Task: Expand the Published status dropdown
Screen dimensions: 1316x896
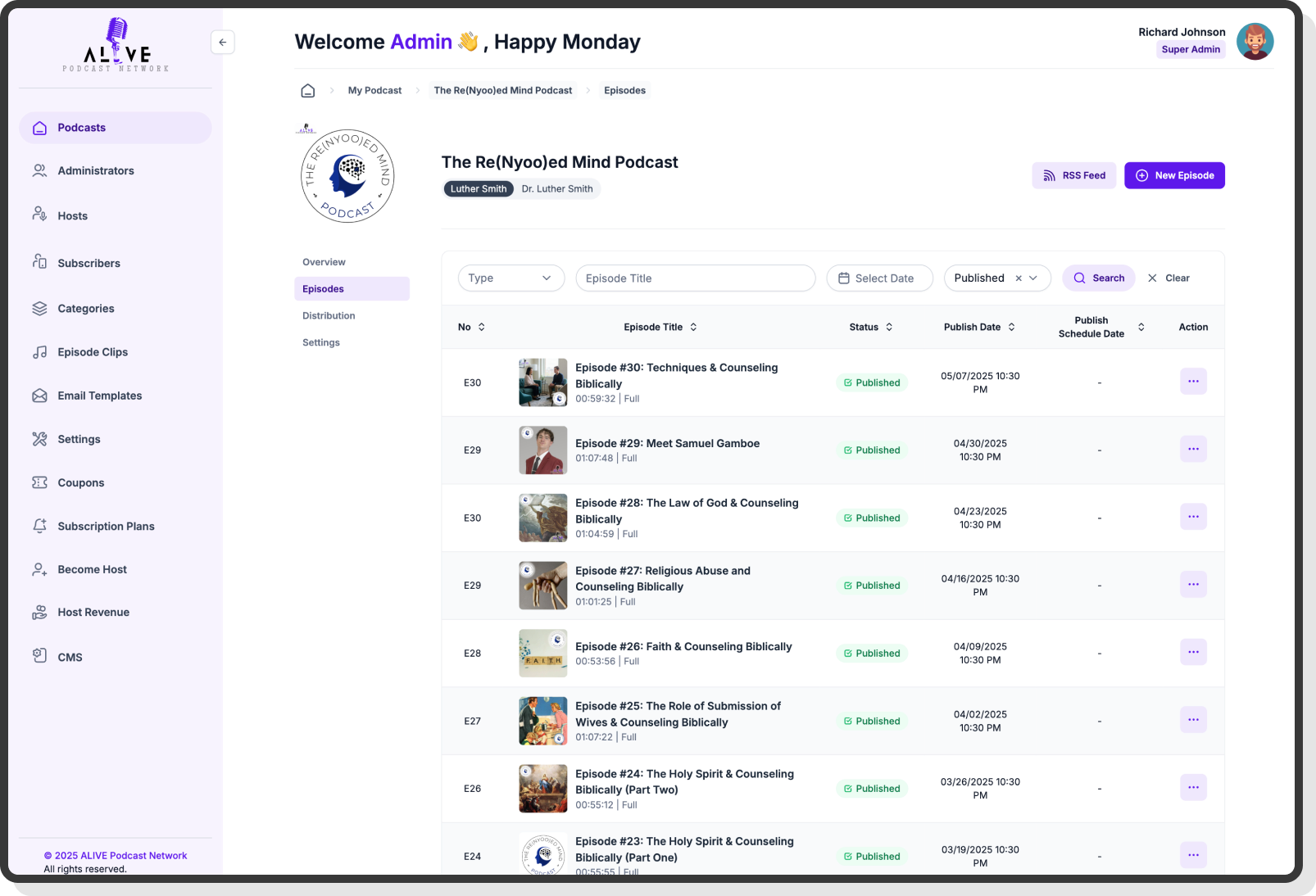Action: (1034, 278)
